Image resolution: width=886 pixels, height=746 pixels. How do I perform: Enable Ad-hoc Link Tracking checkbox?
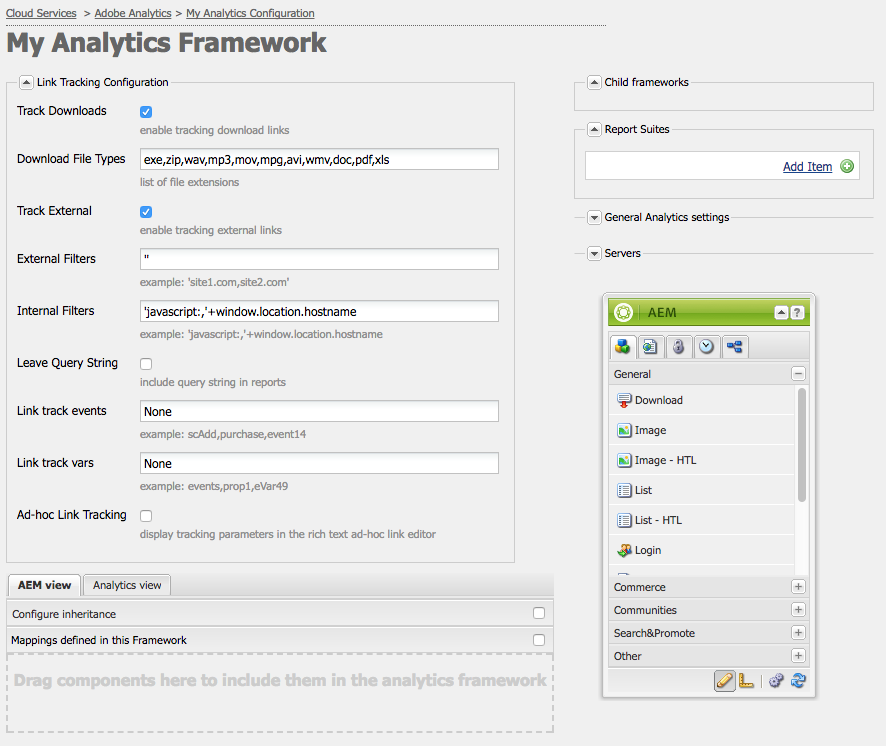[x=146, y=516]
